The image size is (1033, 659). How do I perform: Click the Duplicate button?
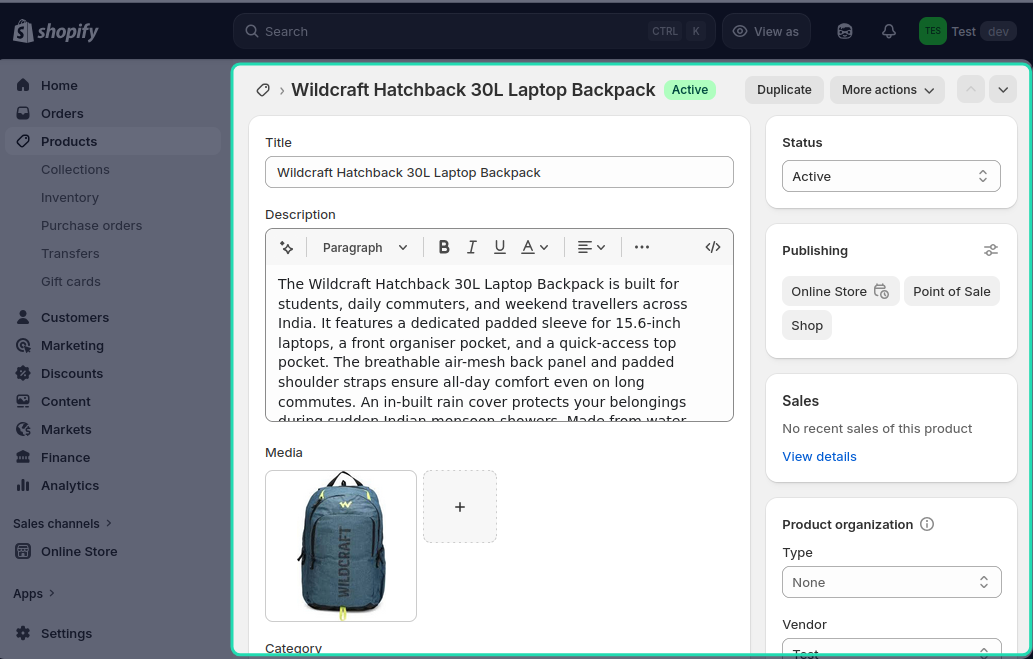pos(784,90)
